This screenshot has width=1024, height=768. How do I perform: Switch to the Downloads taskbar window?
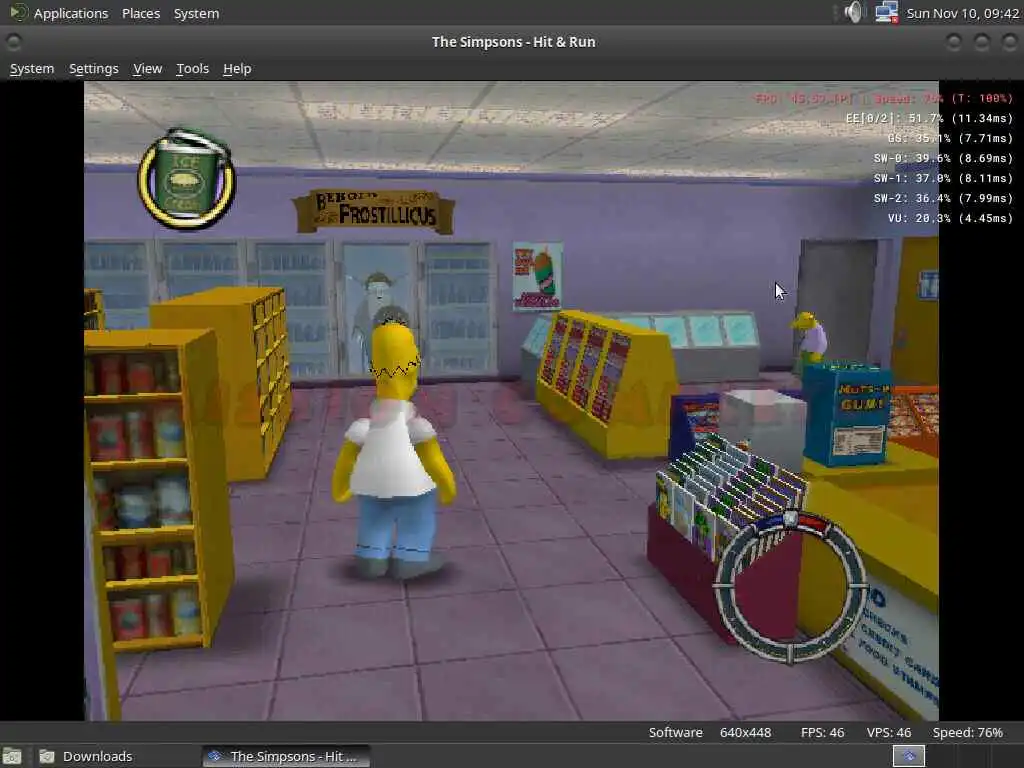click(86, 756)
